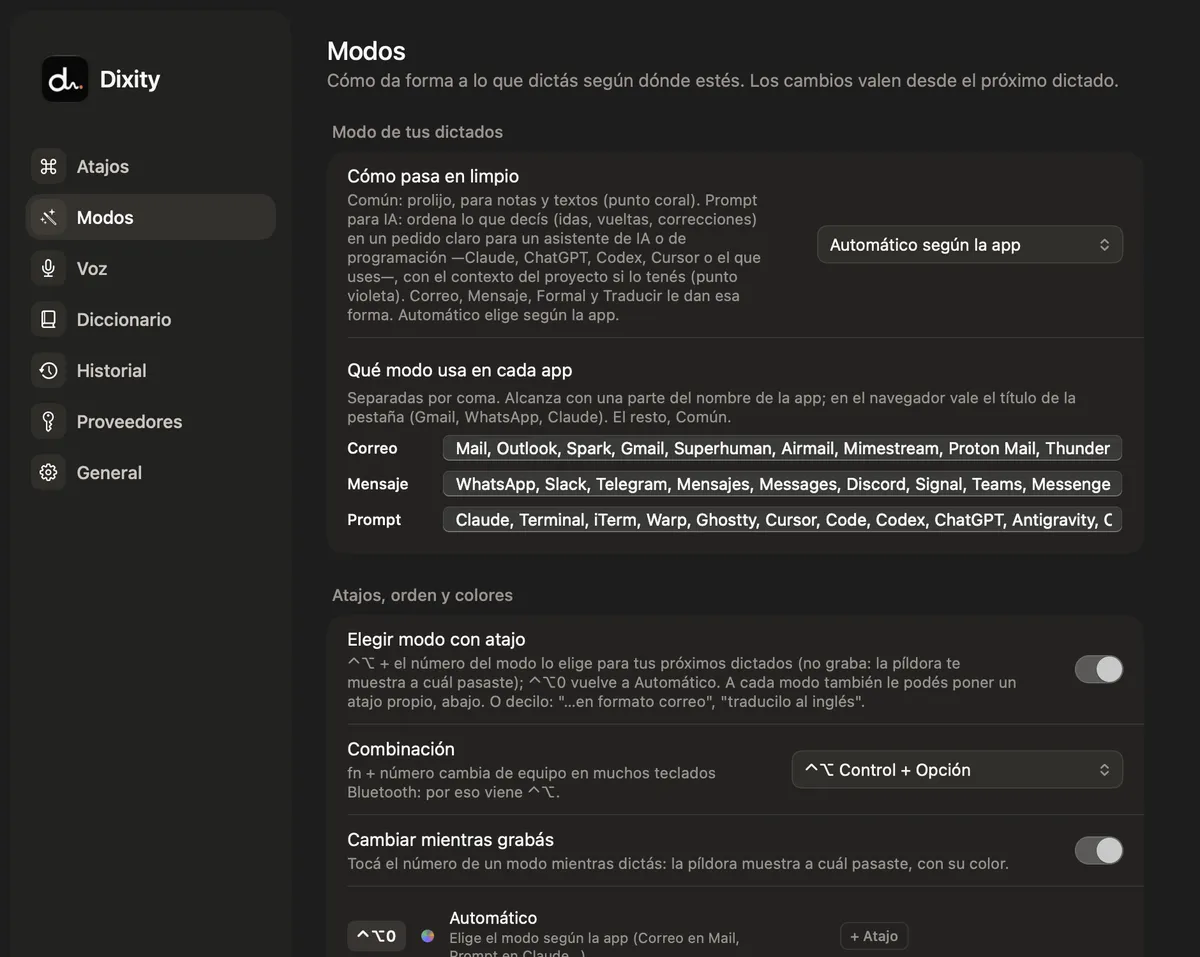This screenshot has width=1200, height=957.
Task: Click the 'Dixity' app name text
Action: (130, 80)
